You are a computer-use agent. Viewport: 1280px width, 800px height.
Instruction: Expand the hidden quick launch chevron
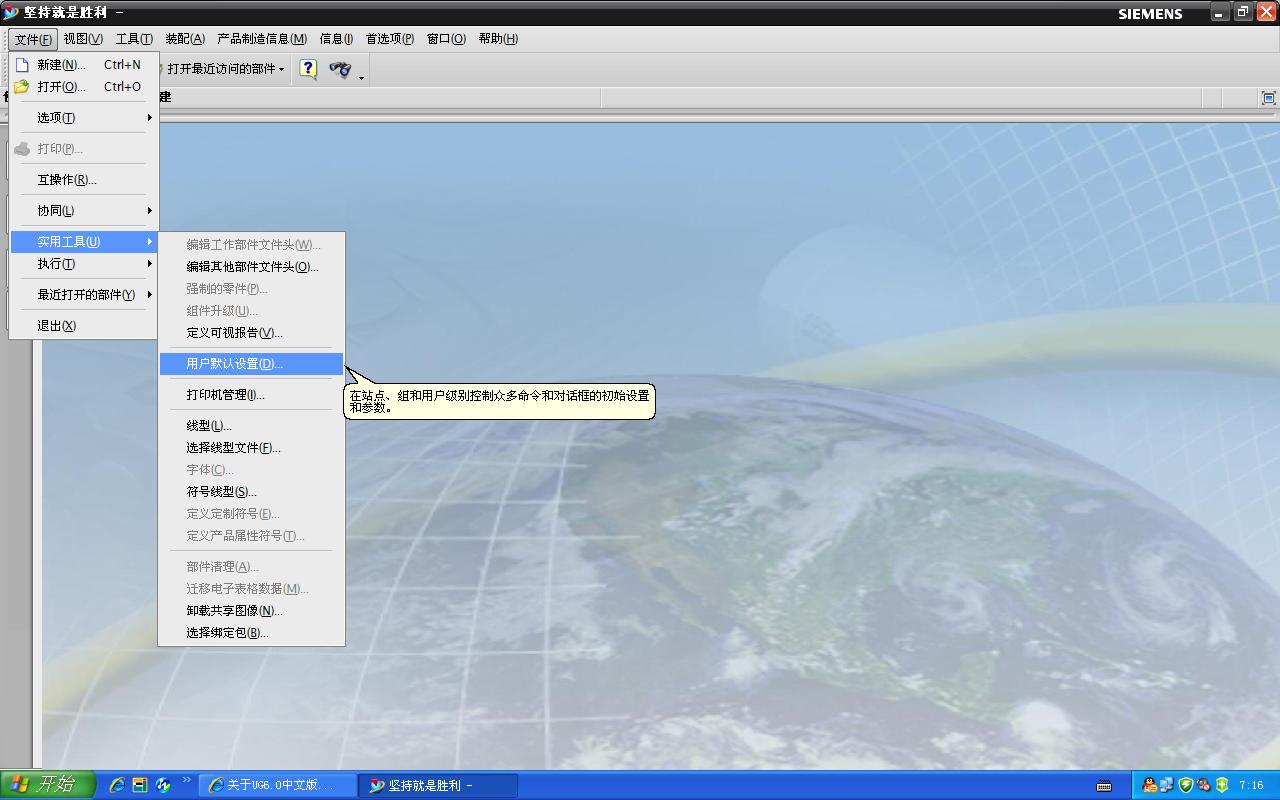point(186,781)
